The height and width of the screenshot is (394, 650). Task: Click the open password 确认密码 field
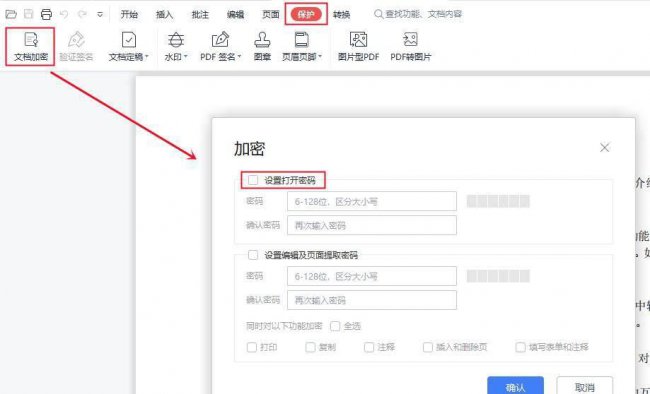372,225
